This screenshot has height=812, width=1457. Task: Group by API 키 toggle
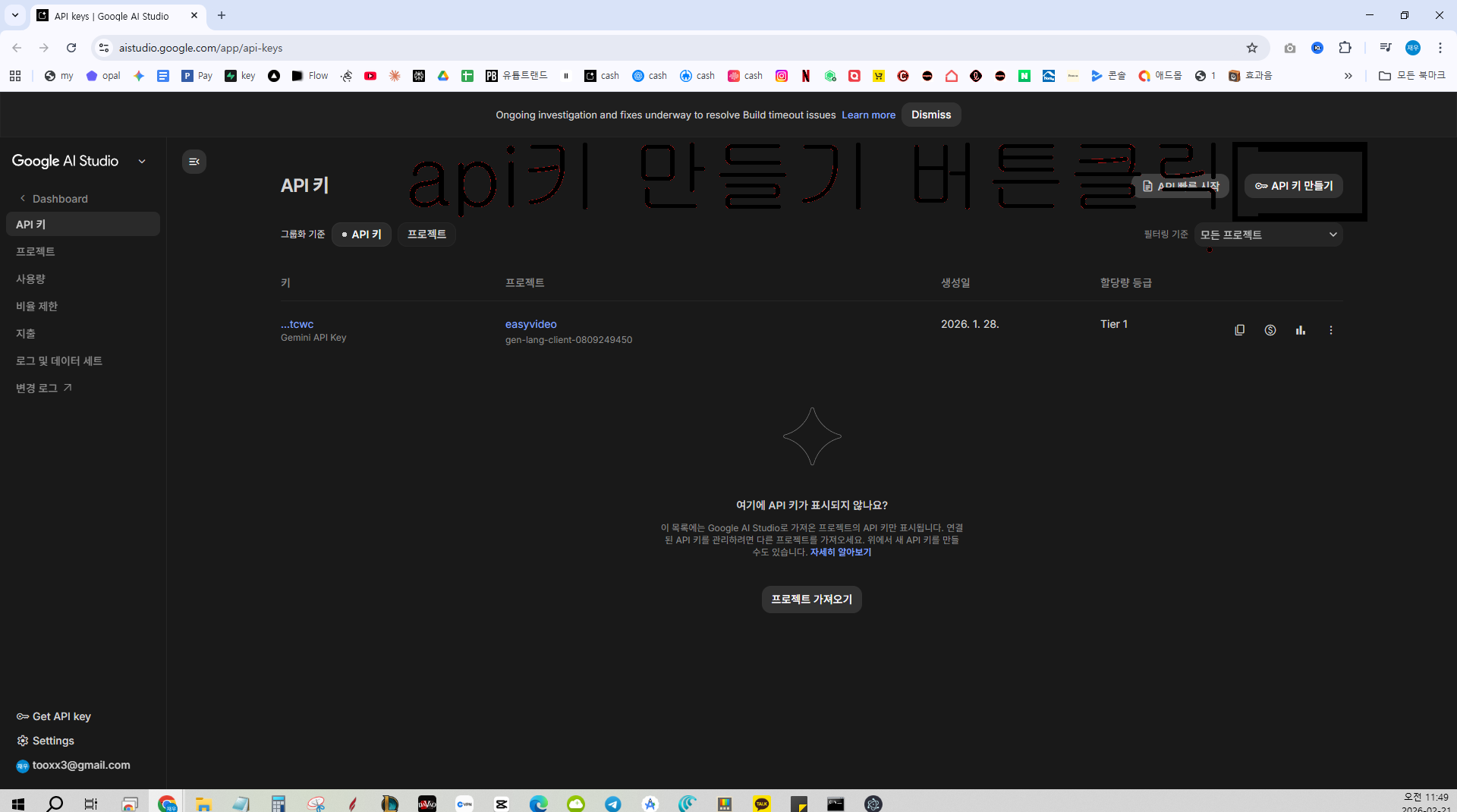point(361,234)
